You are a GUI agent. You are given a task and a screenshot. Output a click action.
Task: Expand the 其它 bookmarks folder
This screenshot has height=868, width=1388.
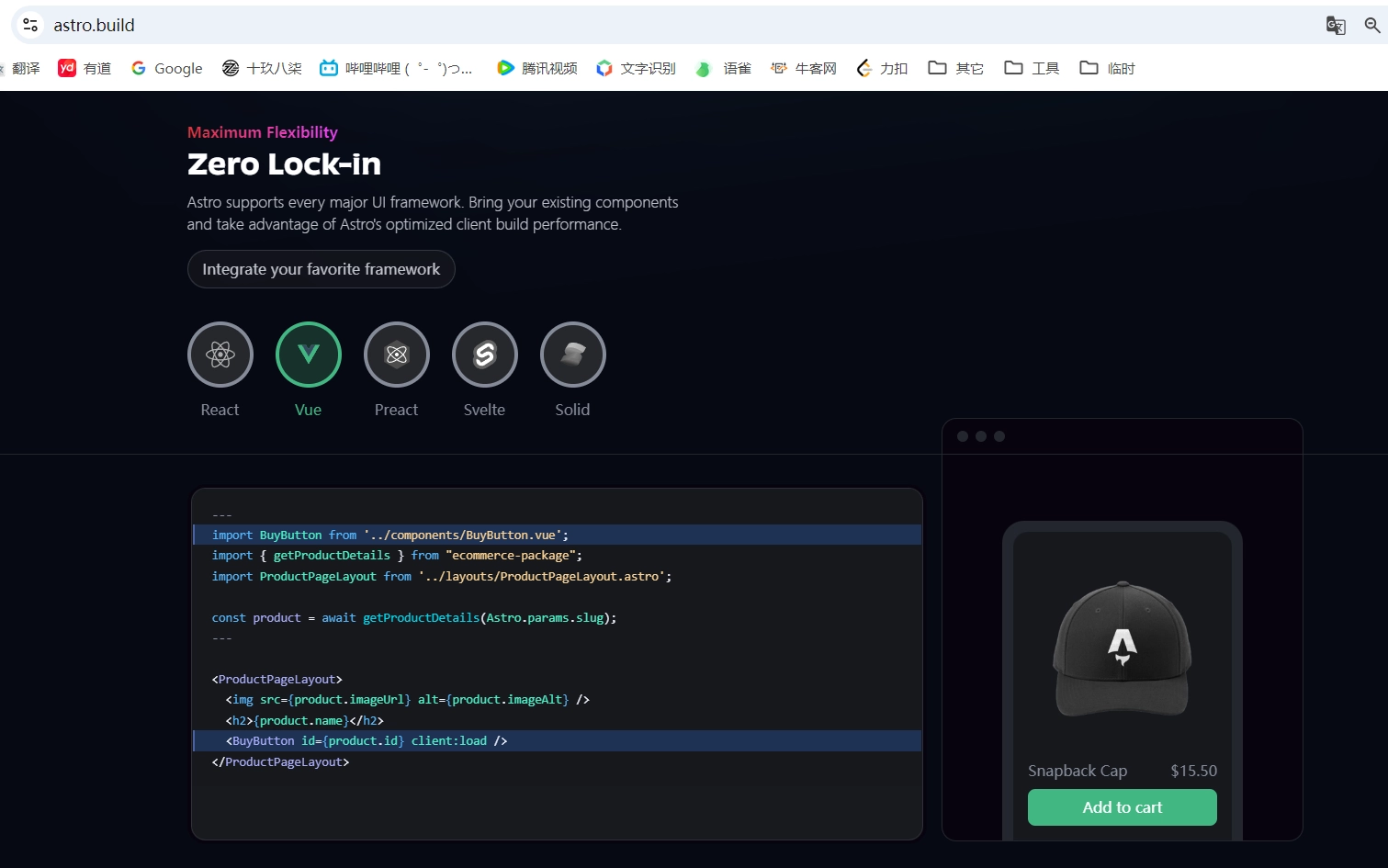pyautogui.click(x=956, y=68)
